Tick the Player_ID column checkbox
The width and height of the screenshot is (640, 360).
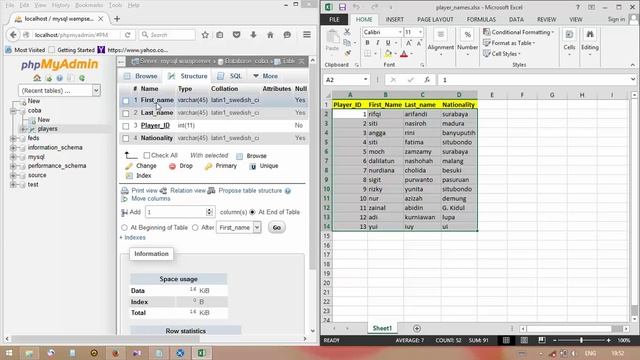pos(126,126)
